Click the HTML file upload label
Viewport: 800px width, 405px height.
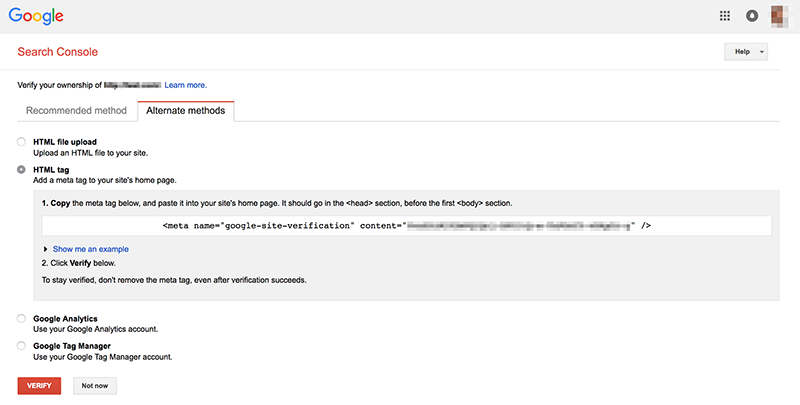65,142
